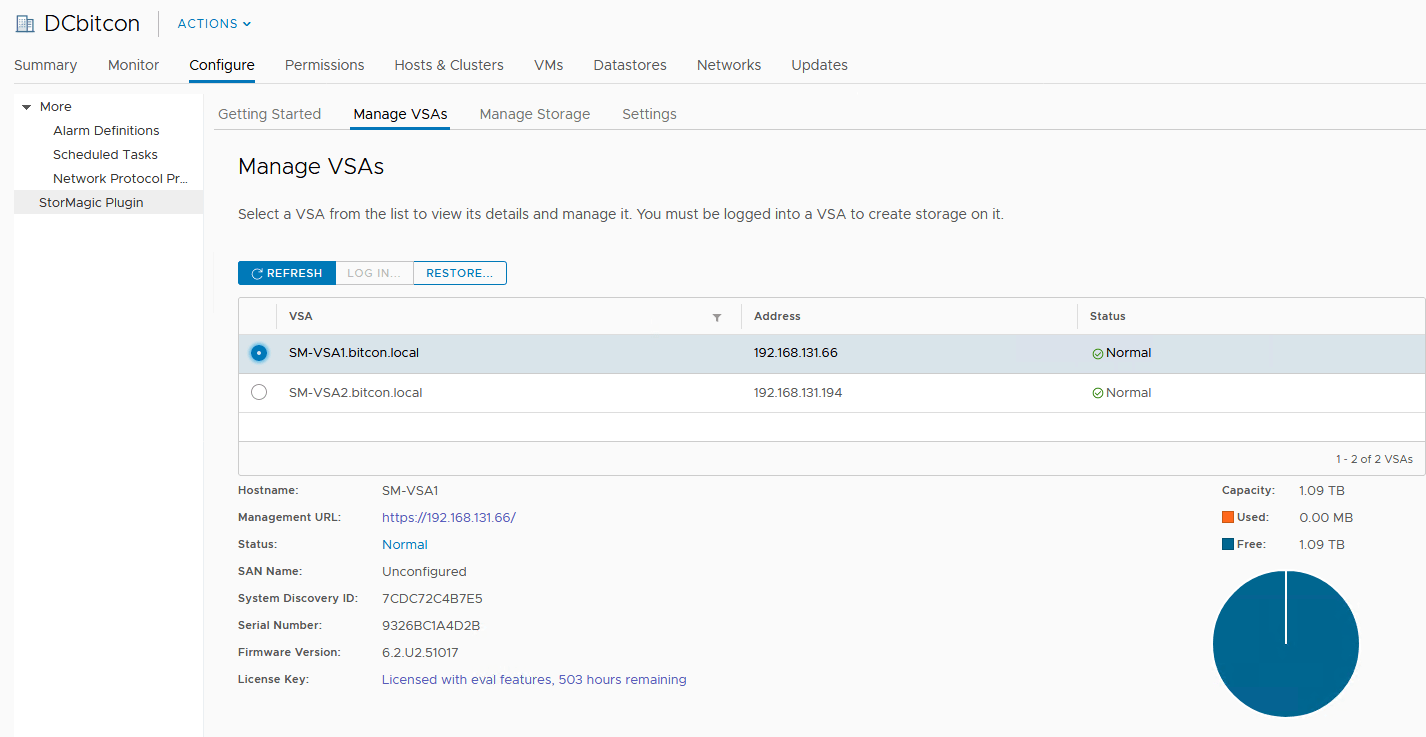
Task: Click the Restore button
Action: 459,273
